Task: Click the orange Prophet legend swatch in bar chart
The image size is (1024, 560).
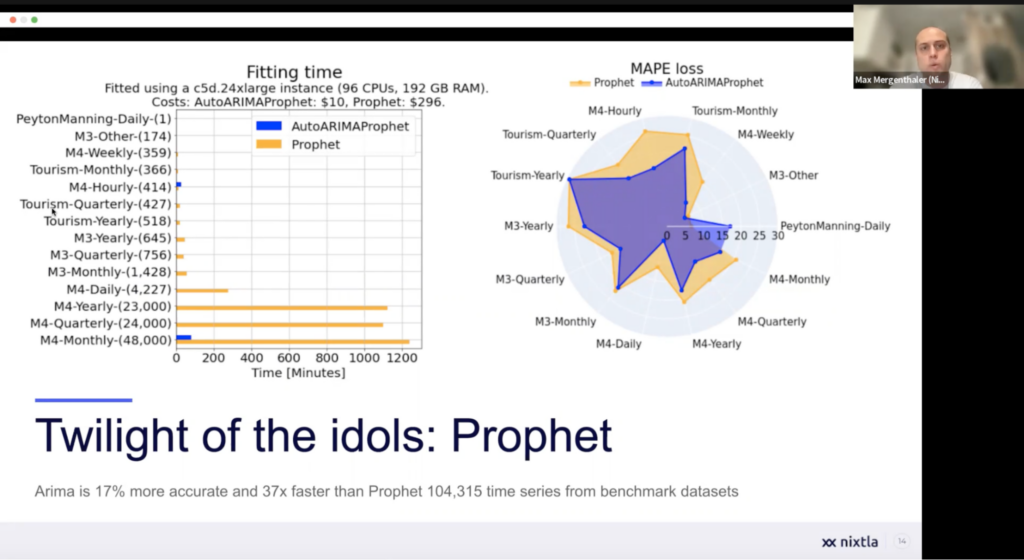Action: 267,144
